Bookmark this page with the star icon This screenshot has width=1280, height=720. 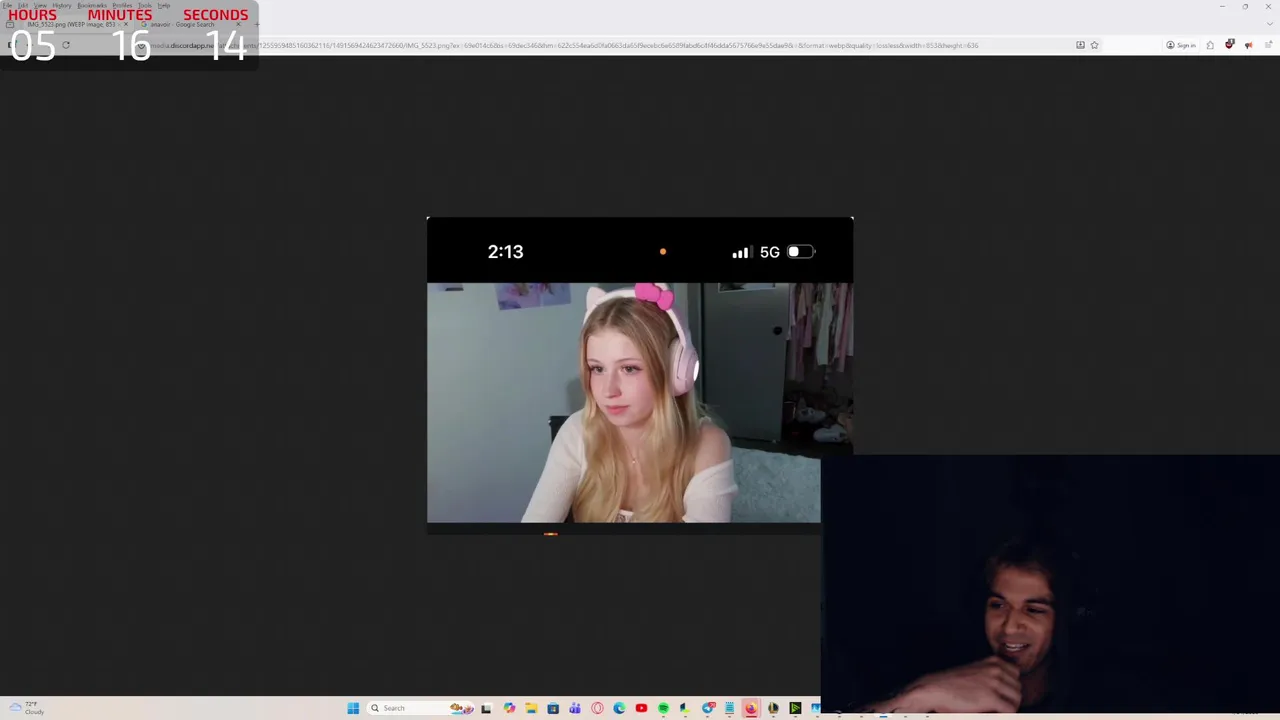coord(1094,45)
